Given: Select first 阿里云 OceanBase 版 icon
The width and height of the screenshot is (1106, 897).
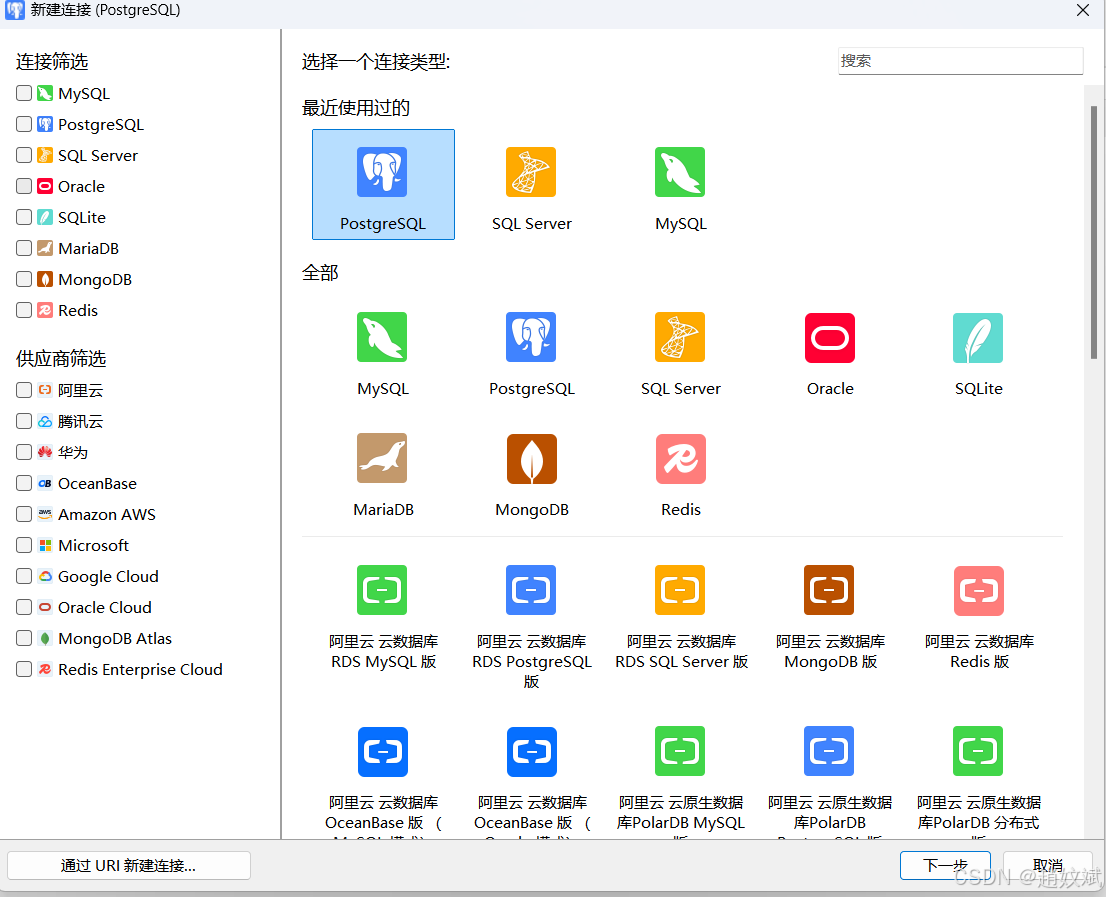Looking at the screenshot, I should pyautogui.click(x=382, y=752).
